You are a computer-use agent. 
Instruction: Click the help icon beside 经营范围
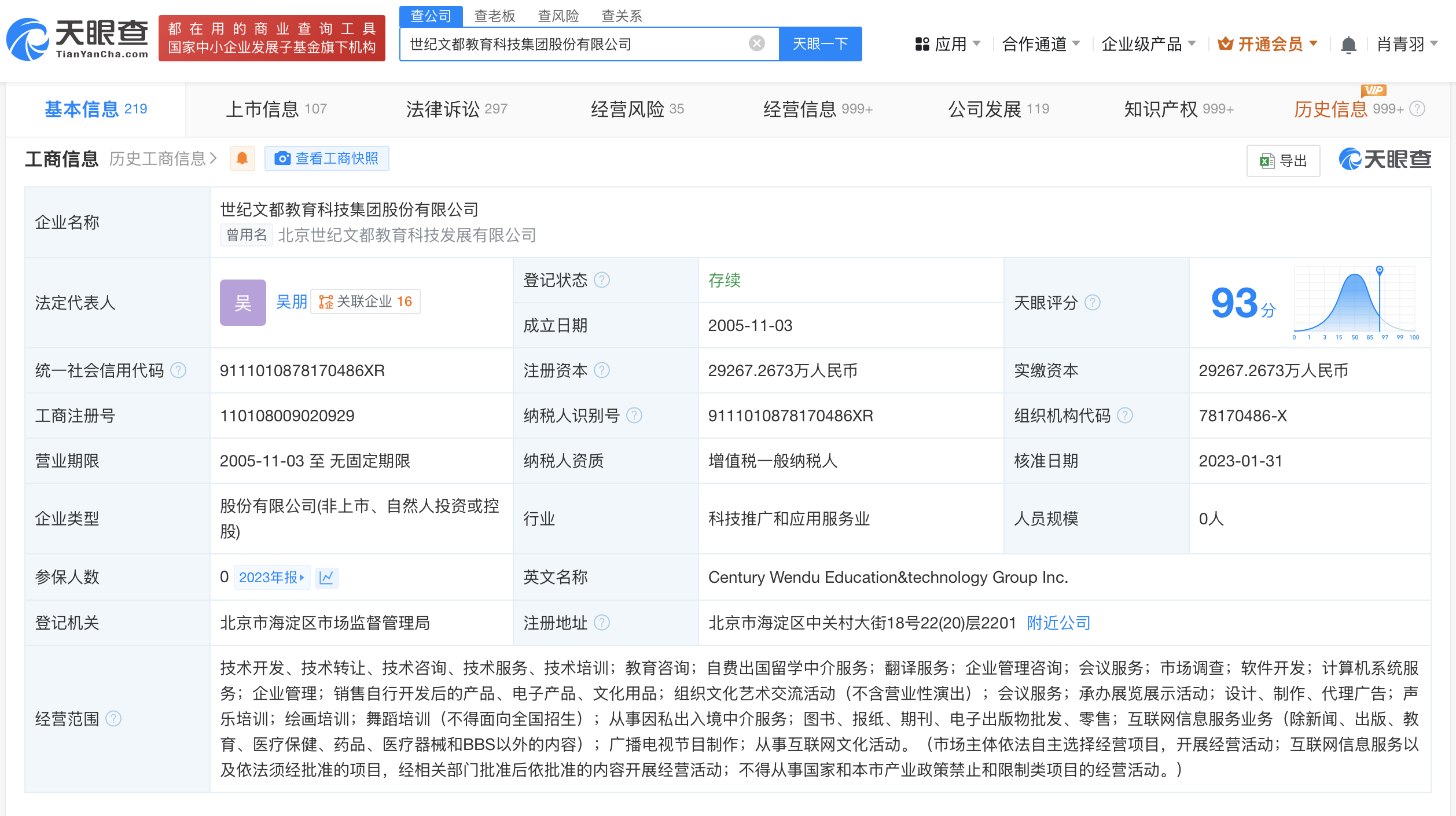point(113,719)
